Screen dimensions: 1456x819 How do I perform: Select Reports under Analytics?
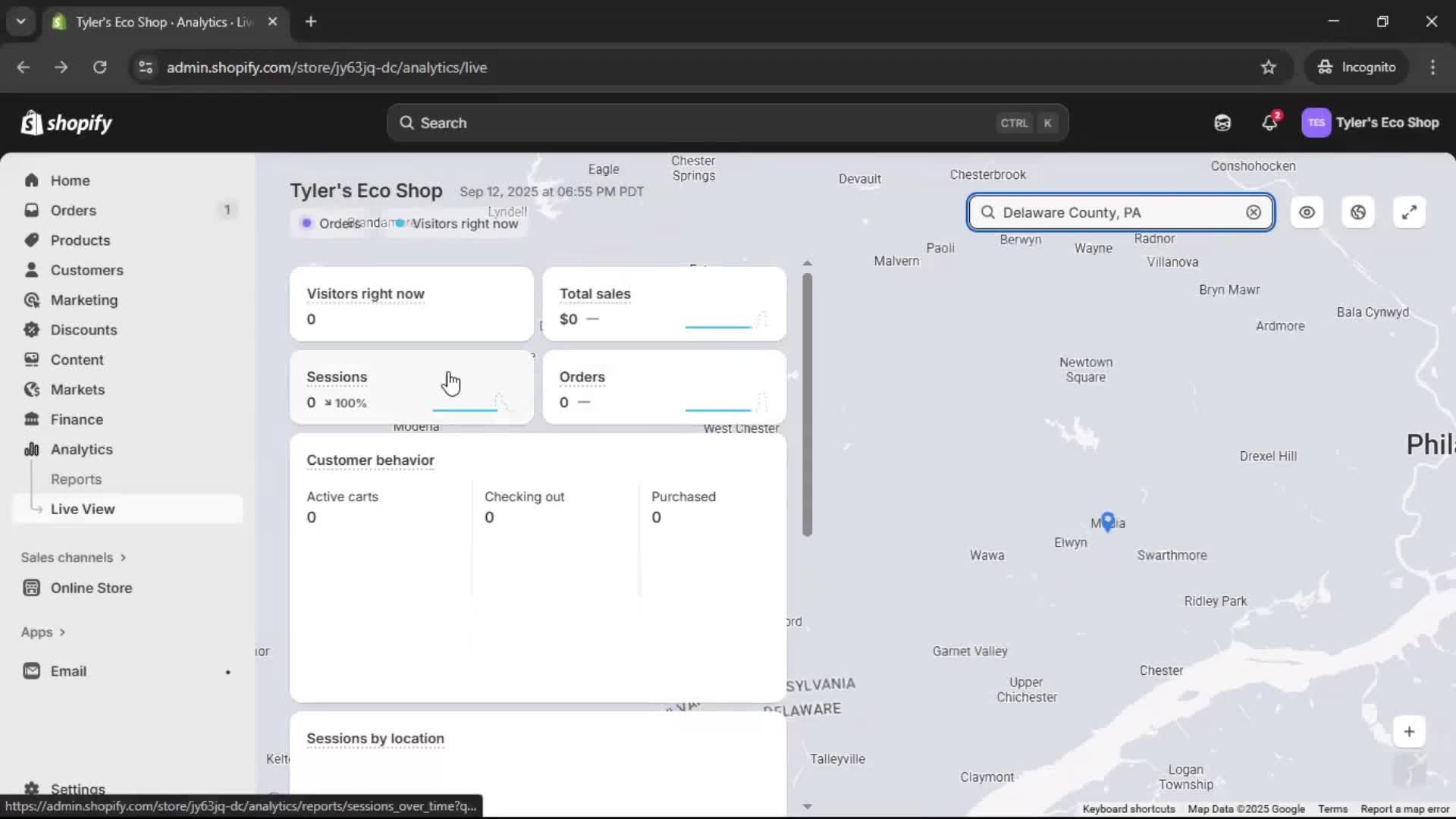click(x=77, y=479)
